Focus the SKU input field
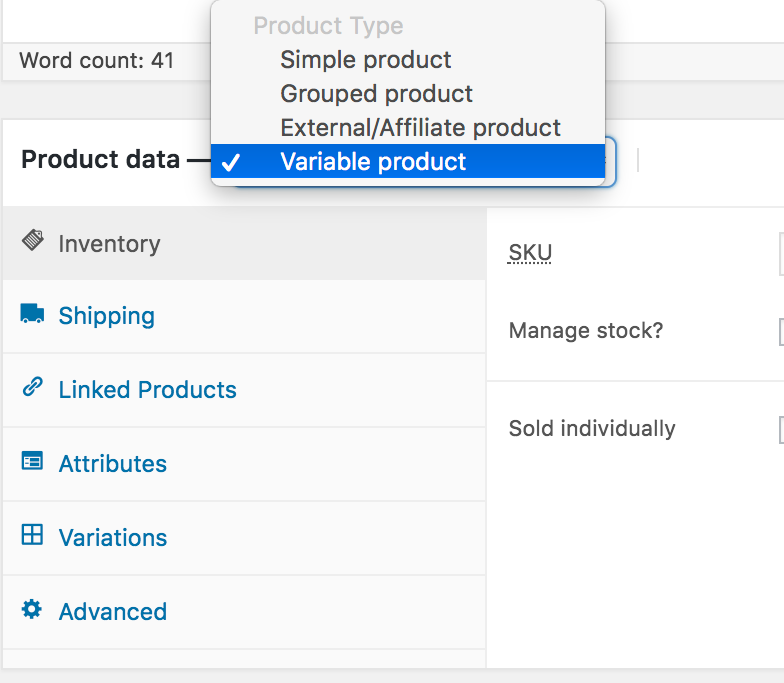 (x=782, y=254)
